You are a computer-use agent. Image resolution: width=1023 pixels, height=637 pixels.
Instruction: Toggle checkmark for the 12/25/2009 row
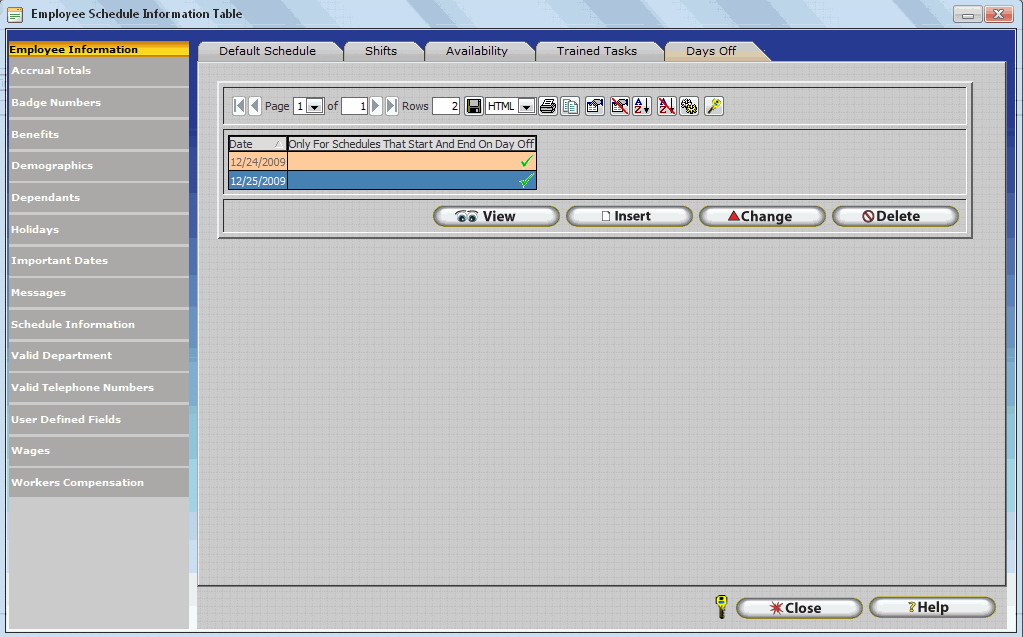pos(527,180)
